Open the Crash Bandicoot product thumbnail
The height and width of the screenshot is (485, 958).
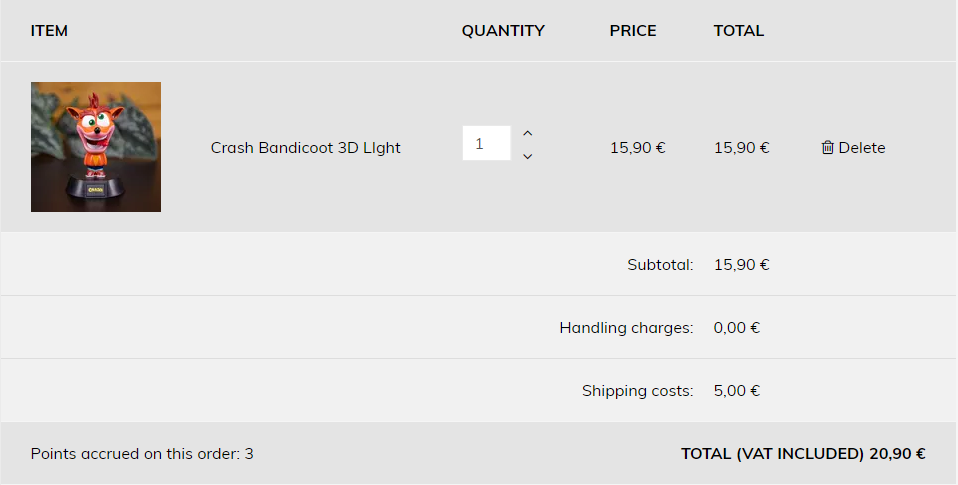click(96, 147)
